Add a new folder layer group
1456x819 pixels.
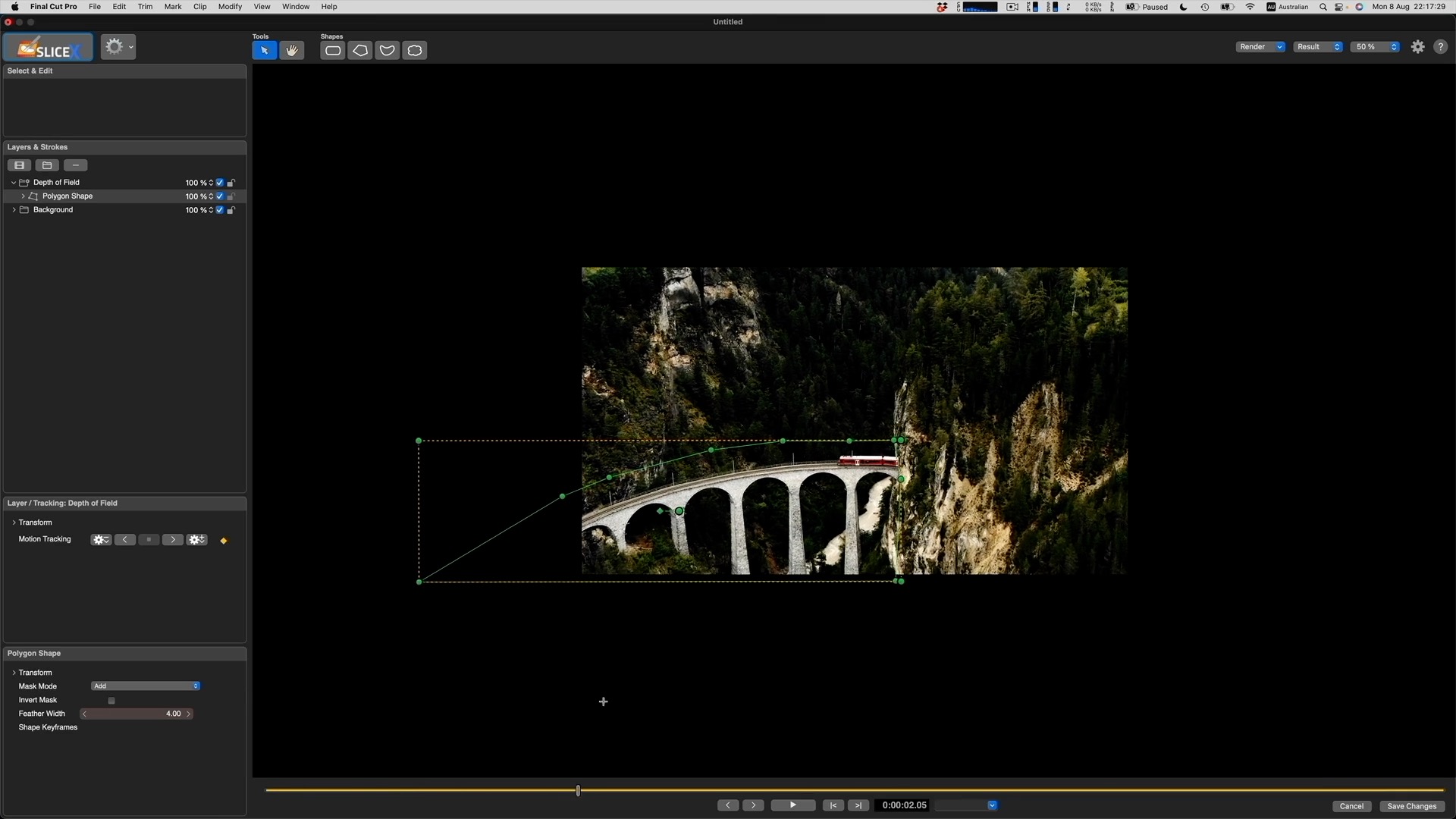click(47, 165)
